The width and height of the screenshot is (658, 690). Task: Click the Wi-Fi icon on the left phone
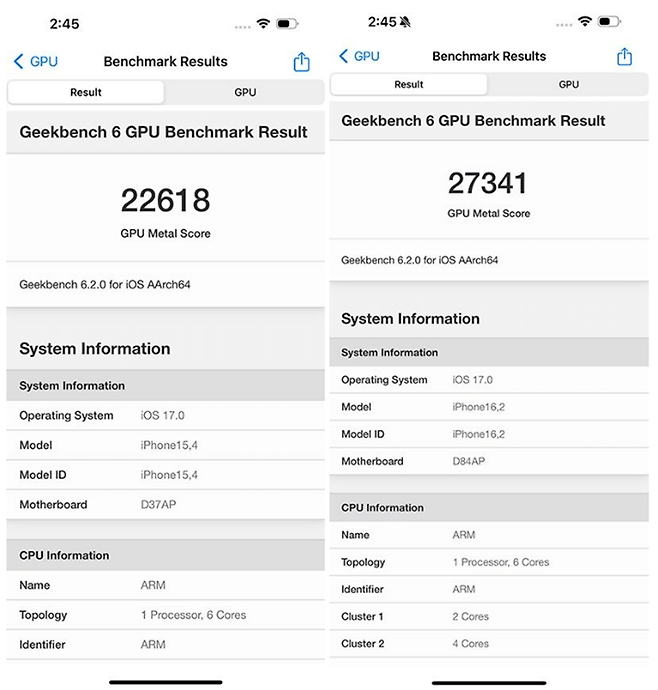pyautogui.click(x=263, y=23)
